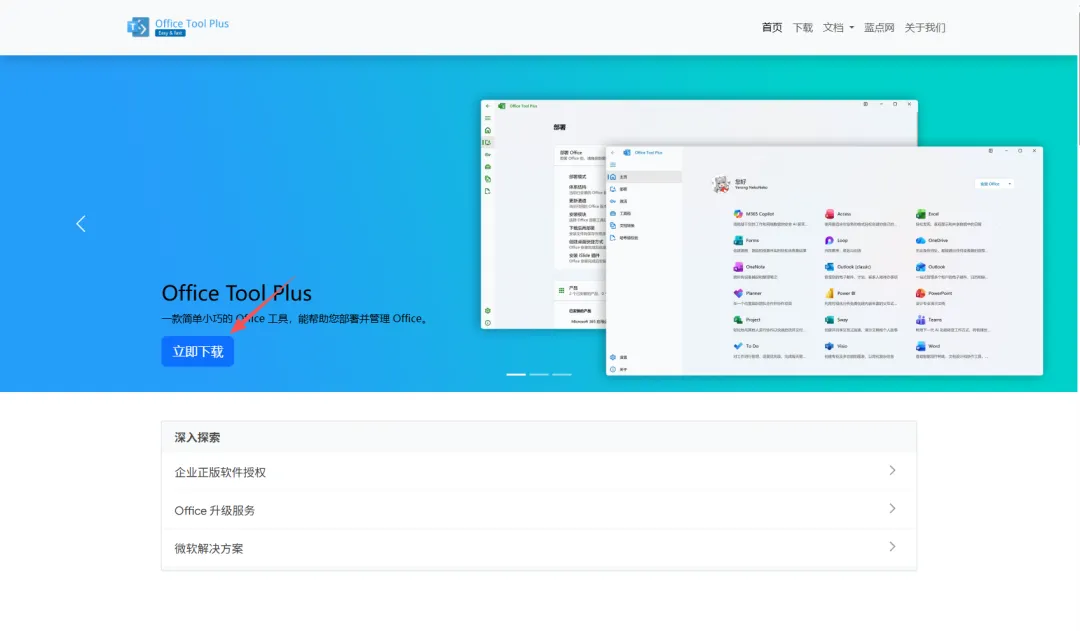Viewport: 1080px width, 631px height.
Task: Open the 关于我们 navigation item
Action: pos(924,28)
